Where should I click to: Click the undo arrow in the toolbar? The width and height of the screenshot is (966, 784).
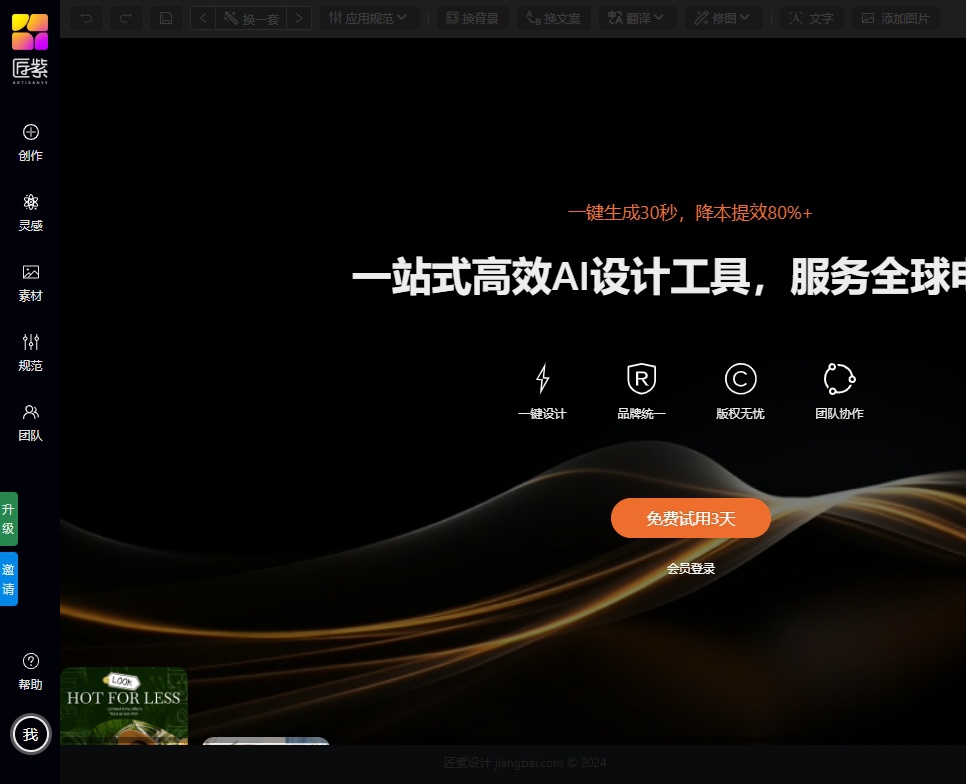point(86,18)
